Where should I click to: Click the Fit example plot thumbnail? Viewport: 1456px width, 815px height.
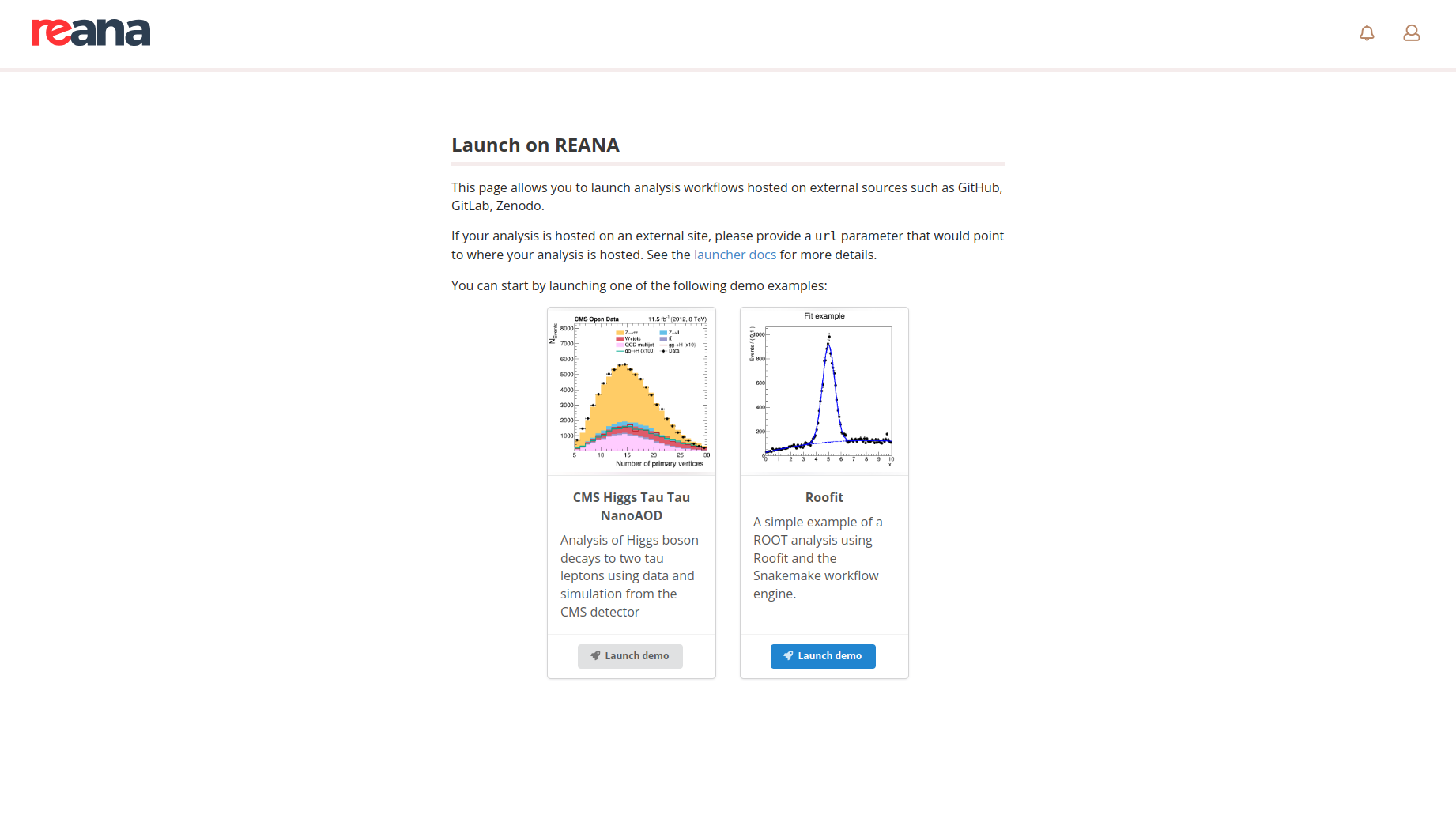coord(824,391)
